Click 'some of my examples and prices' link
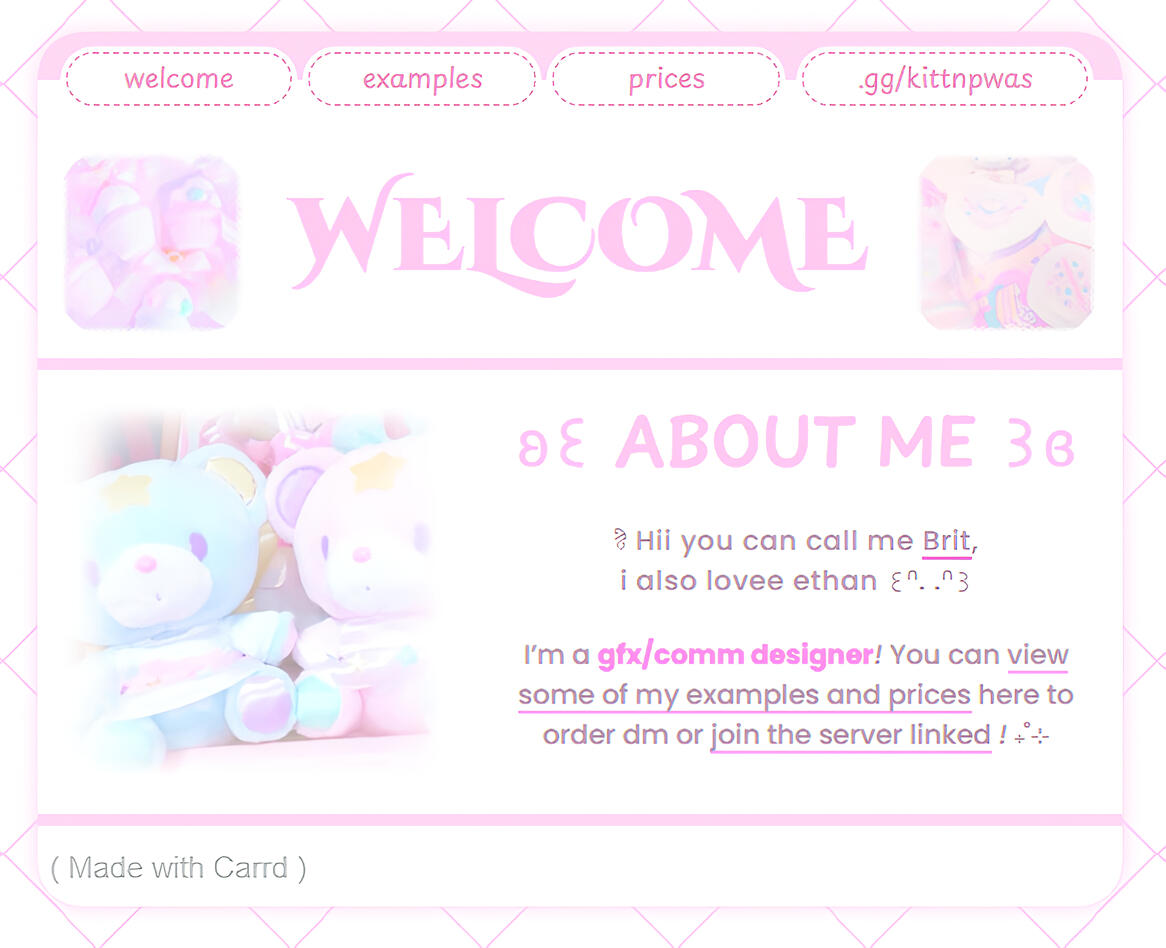 pyautogui.click(x=744, y=696)
